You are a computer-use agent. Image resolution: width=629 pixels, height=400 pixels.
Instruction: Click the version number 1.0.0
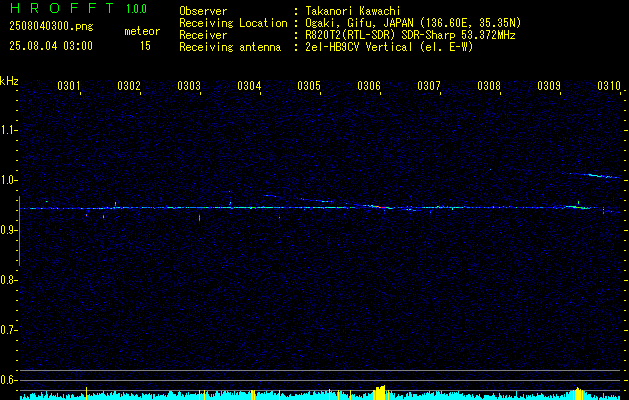point(136,9)
